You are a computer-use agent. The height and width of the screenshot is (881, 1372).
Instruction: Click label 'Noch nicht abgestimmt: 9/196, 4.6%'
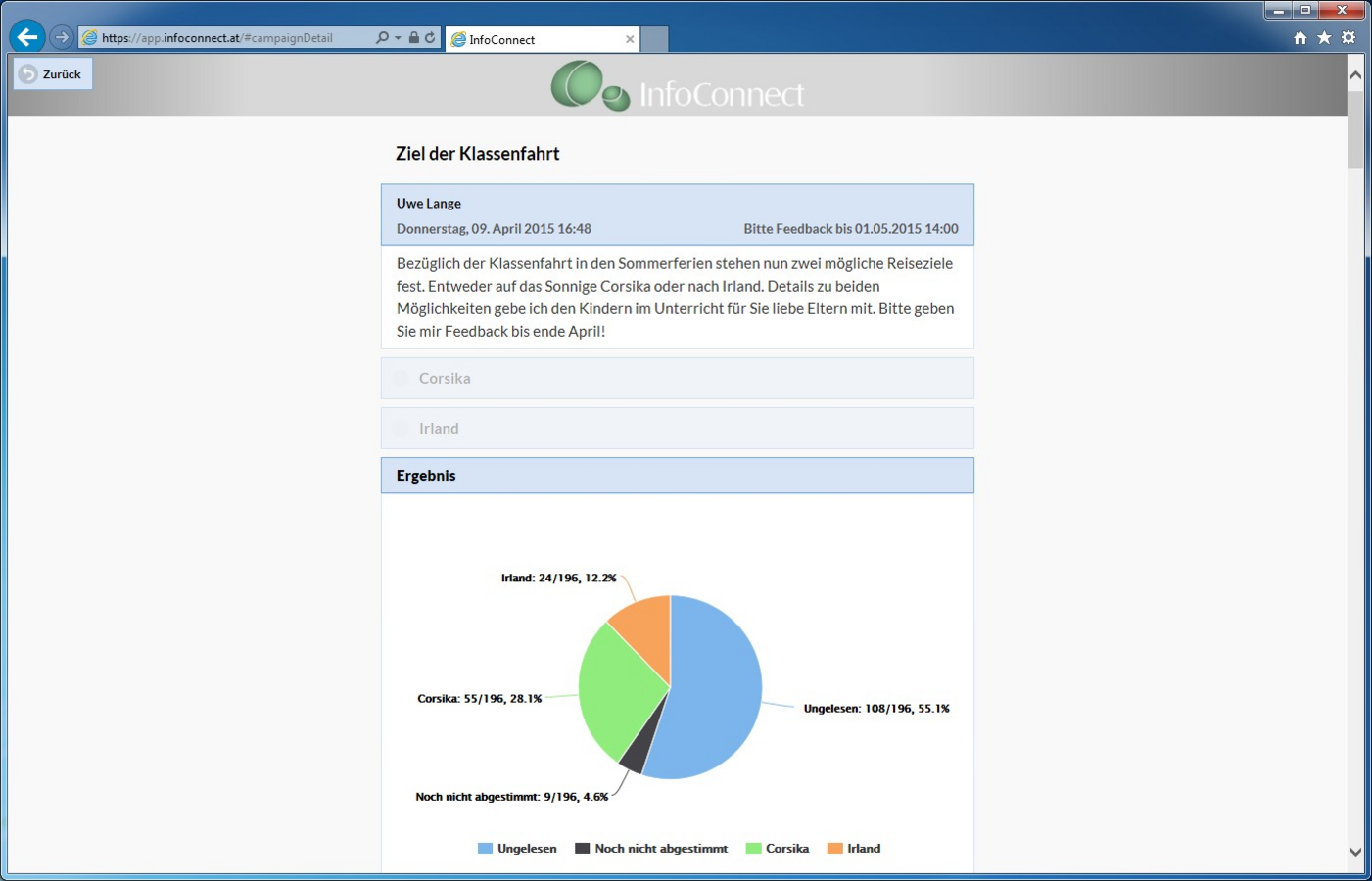pos(512,797)
